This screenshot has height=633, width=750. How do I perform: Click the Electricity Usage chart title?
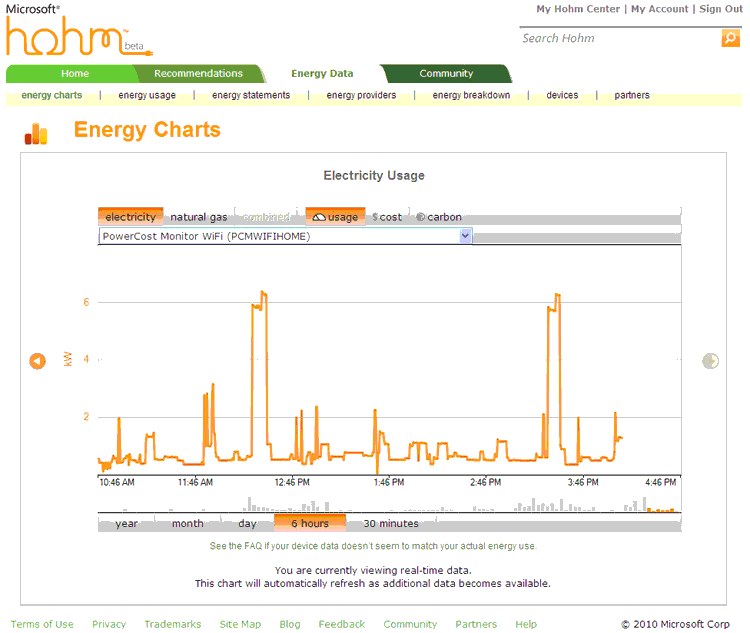tap(374, 176)
